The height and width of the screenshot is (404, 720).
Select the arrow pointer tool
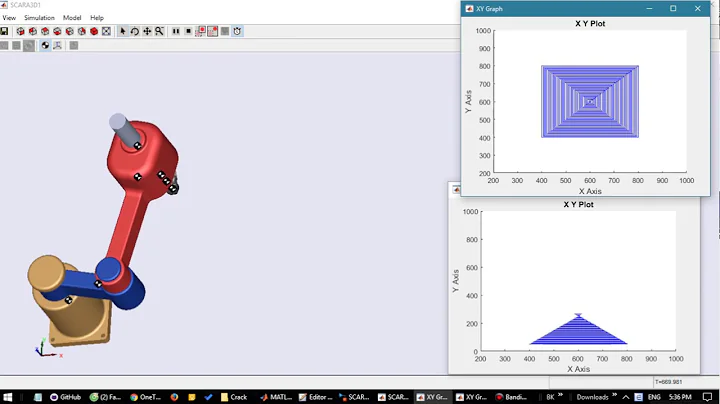pyautogui.click(x=123, y=31)
